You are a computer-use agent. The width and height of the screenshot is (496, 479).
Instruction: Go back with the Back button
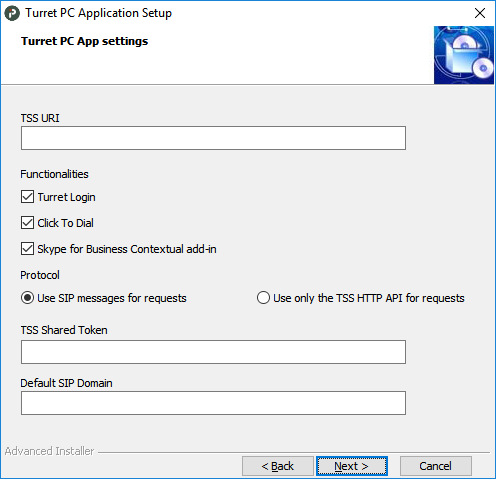278,466
